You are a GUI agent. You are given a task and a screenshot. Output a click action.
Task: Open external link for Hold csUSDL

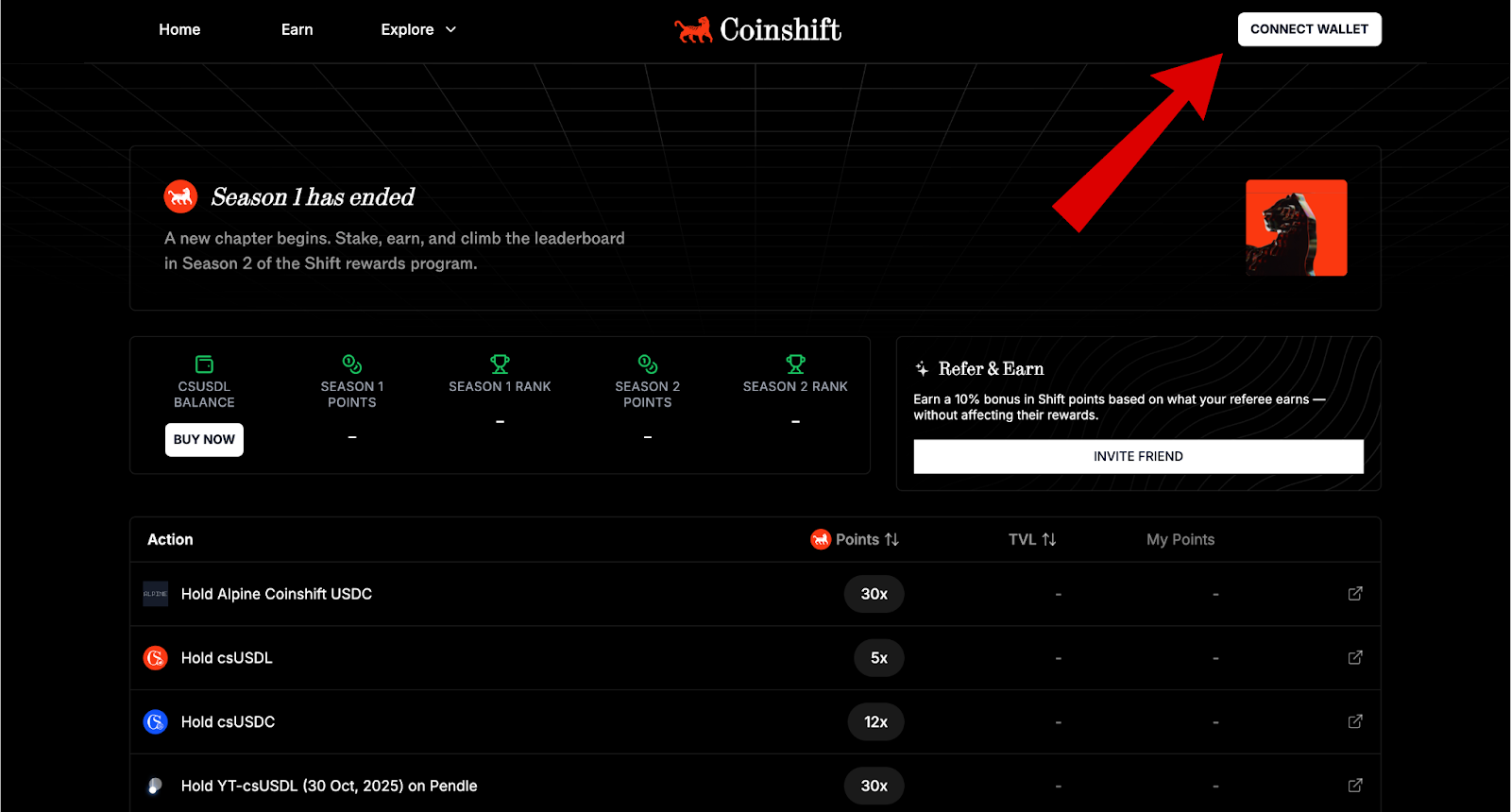point(1355,657)
